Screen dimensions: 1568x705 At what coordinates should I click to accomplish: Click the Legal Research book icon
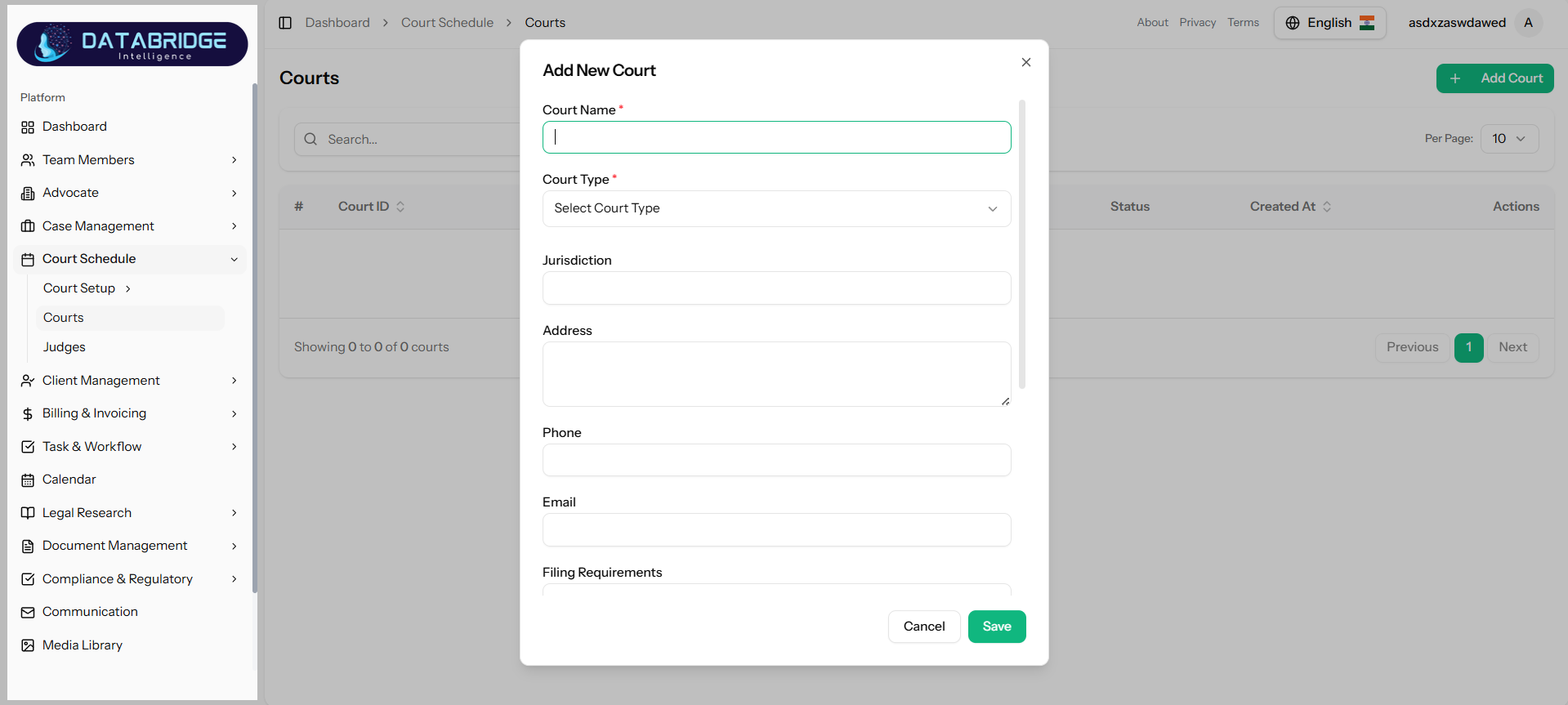pyautogui.click(x=28, y=513)
